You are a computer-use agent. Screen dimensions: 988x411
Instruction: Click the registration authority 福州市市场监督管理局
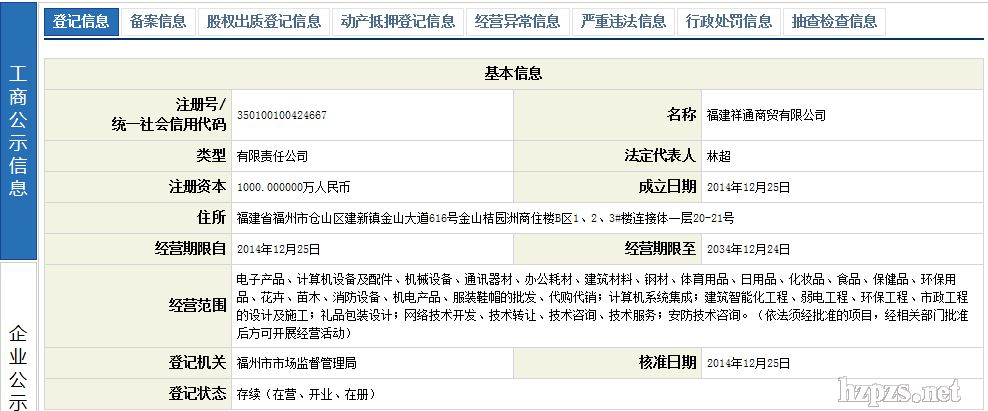(x=296, y=361)
